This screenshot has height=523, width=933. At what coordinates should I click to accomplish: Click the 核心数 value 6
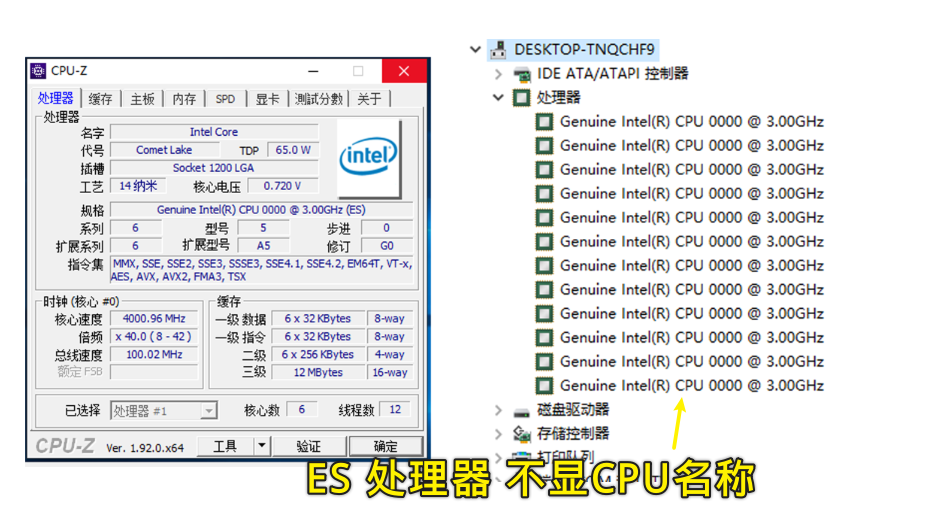[x=302, y=409]
